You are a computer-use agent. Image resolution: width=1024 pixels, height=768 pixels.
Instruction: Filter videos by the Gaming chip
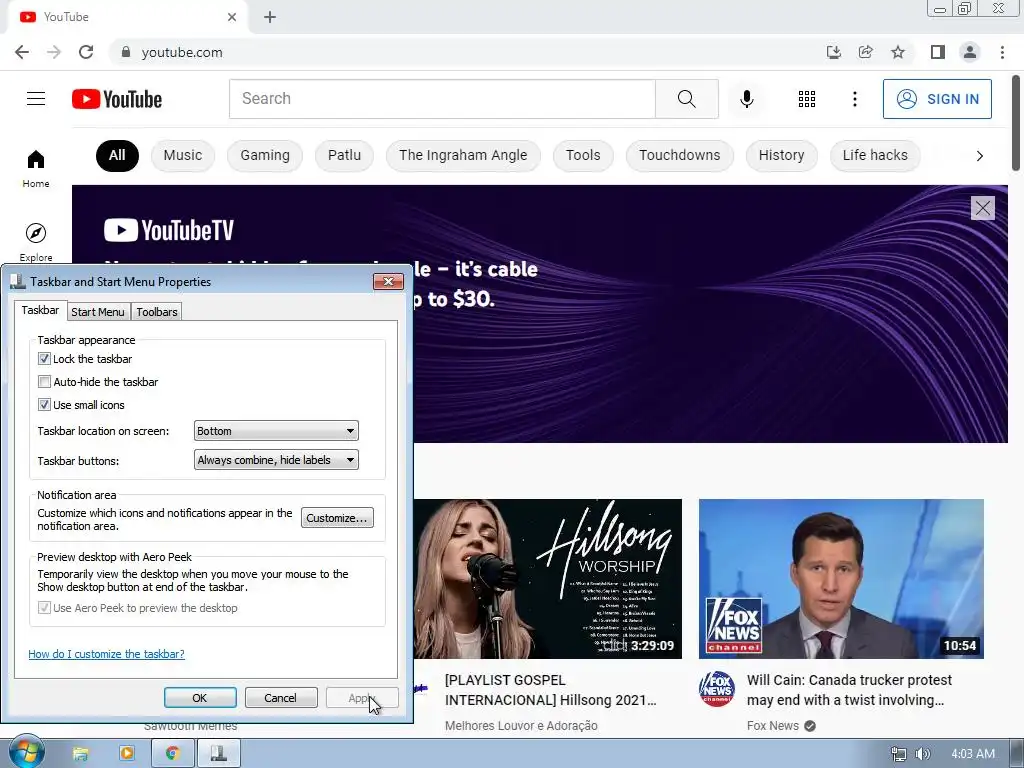(265, 155)
